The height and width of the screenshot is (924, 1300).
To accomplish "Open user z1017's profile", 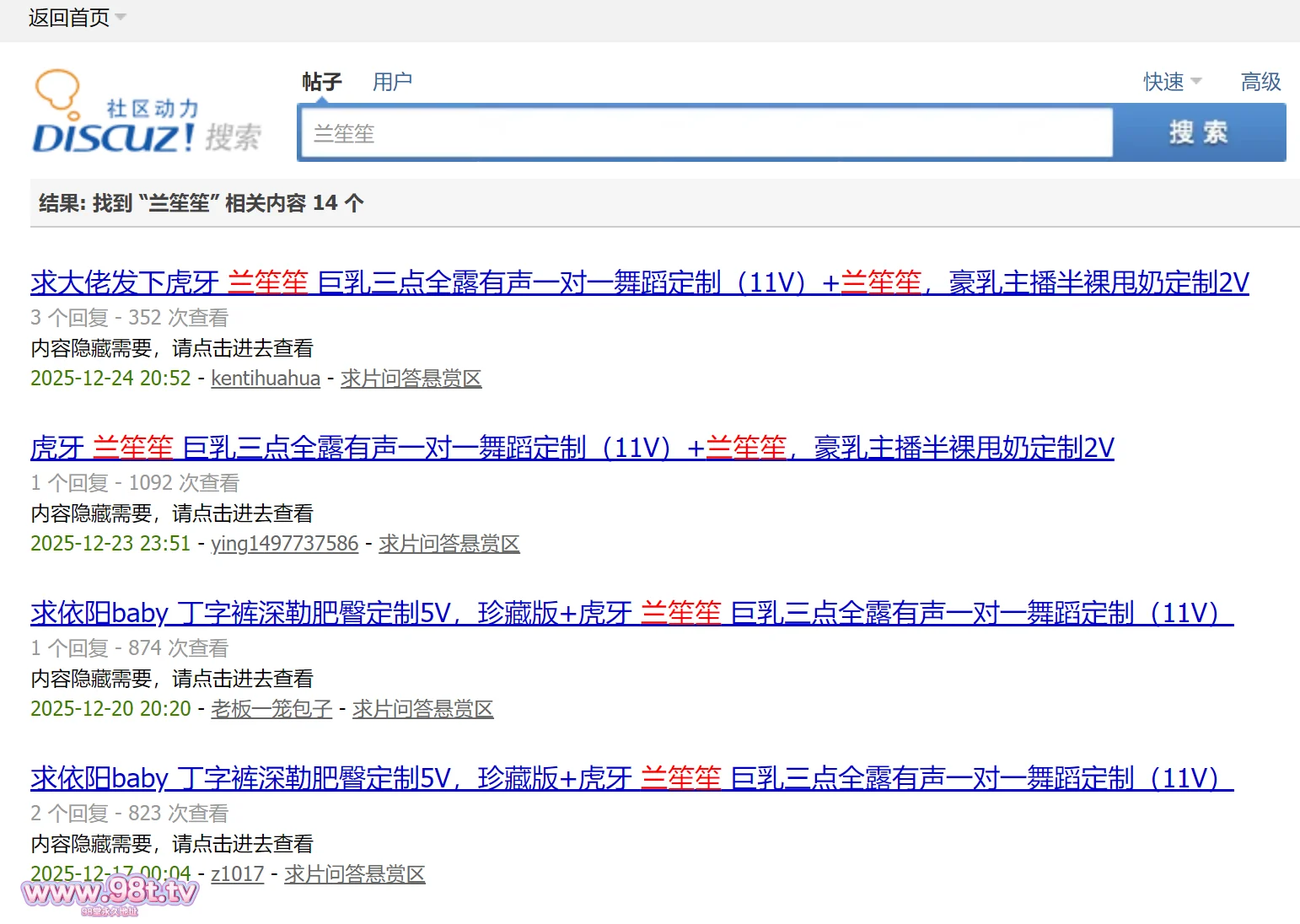I will point(237,874).
